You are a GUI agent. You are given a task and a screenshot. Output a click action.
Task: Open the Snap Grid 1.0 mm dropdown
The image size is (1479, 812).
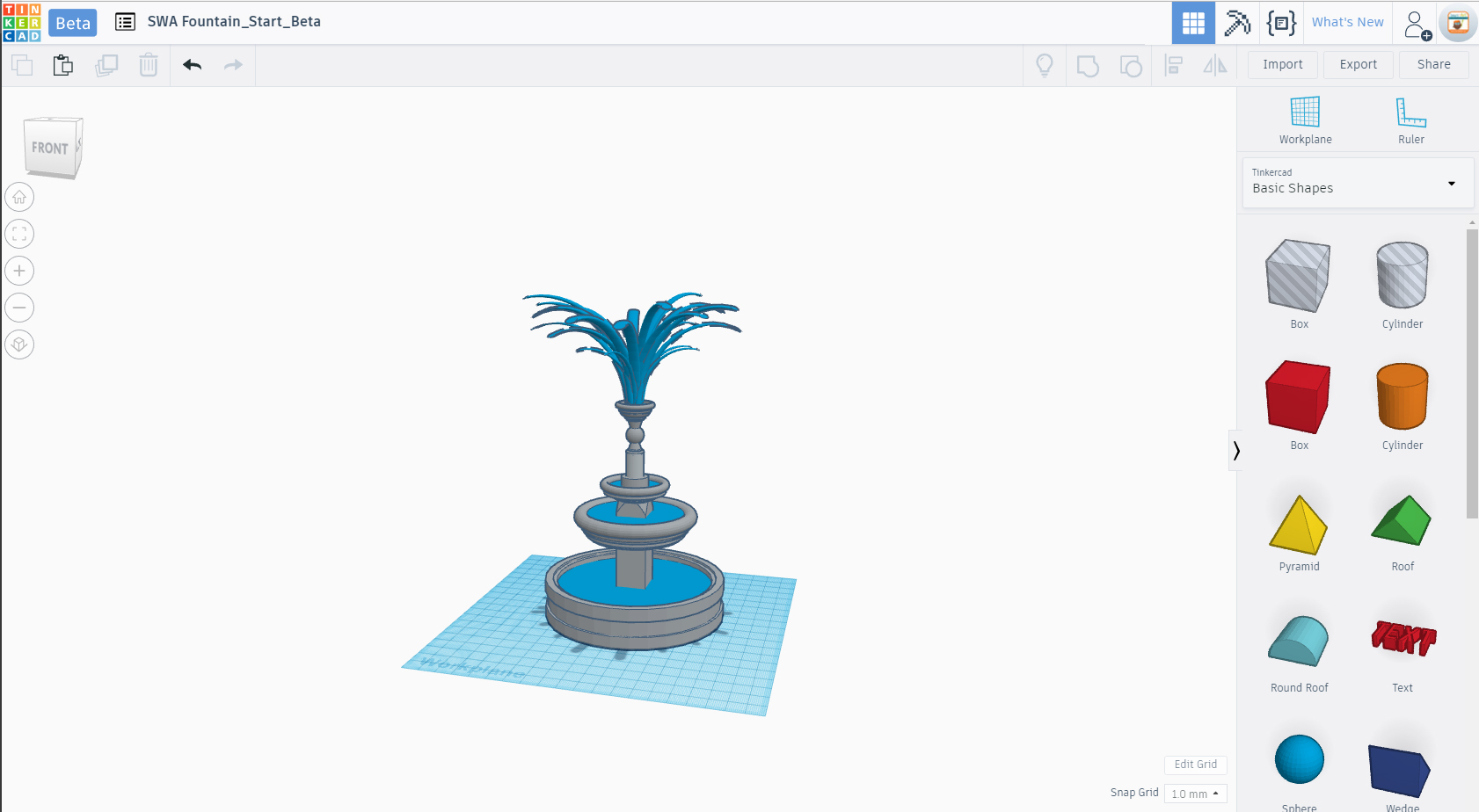coord(1195,794)
